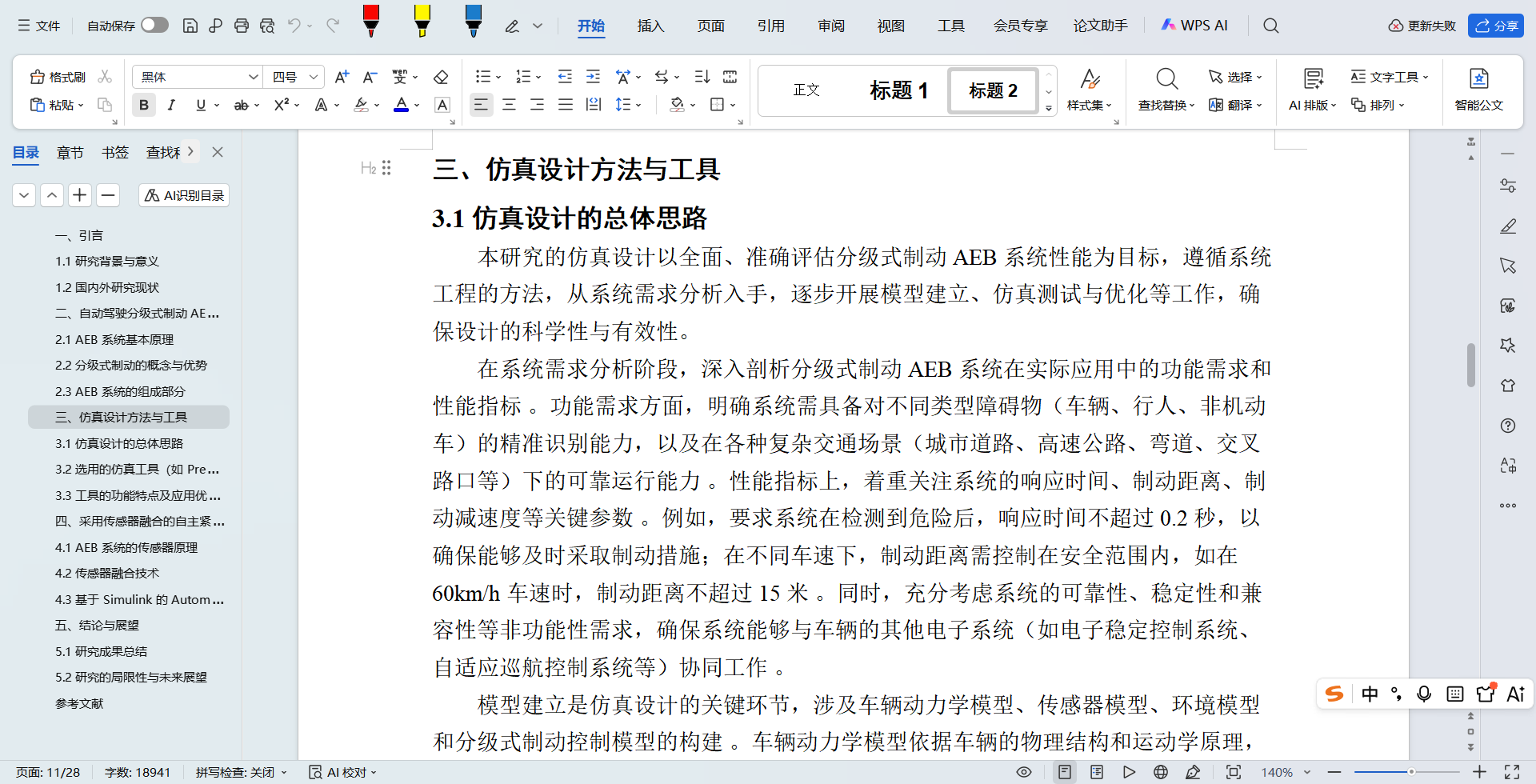Close the navigation pane
Screen dimensions: 1536x784
point(218,152)
